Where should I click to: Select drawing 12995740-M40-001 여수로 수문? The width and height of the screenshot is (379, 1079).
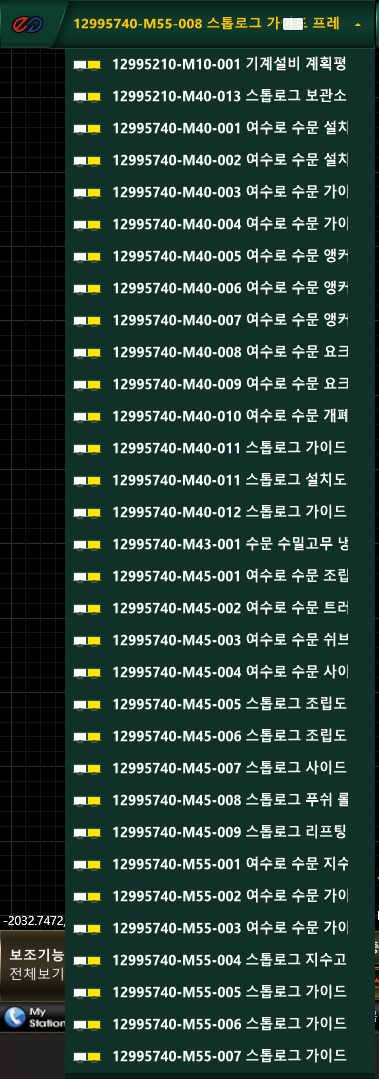point(219,128)
